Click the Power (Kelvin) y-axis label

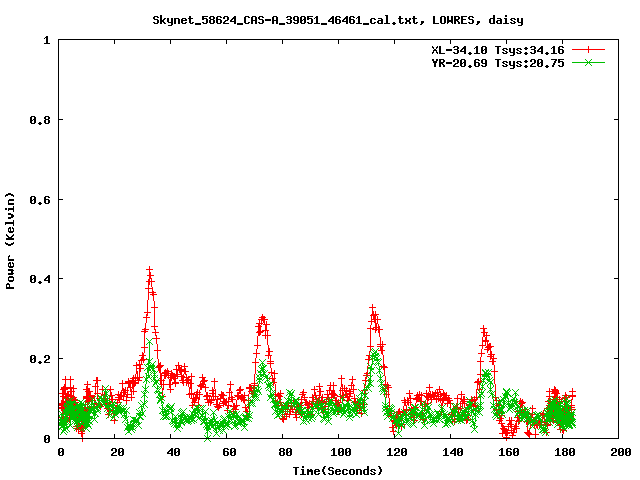tap(10, 241)
